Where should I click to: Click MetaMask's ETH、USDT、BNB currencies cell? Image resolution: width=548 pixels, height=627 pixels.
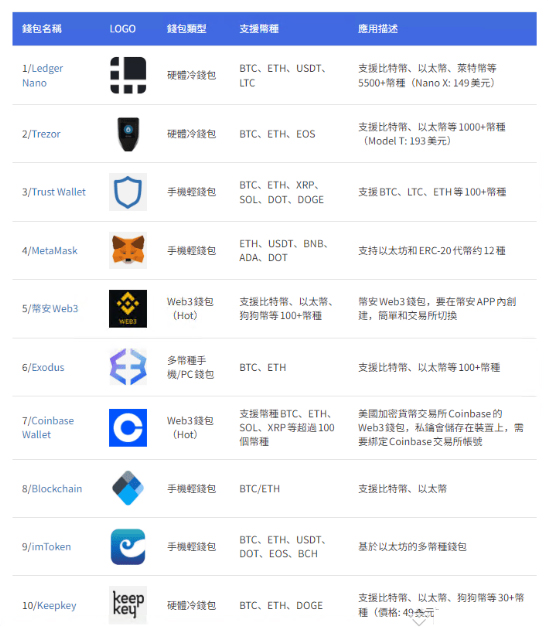pos(284,251)
